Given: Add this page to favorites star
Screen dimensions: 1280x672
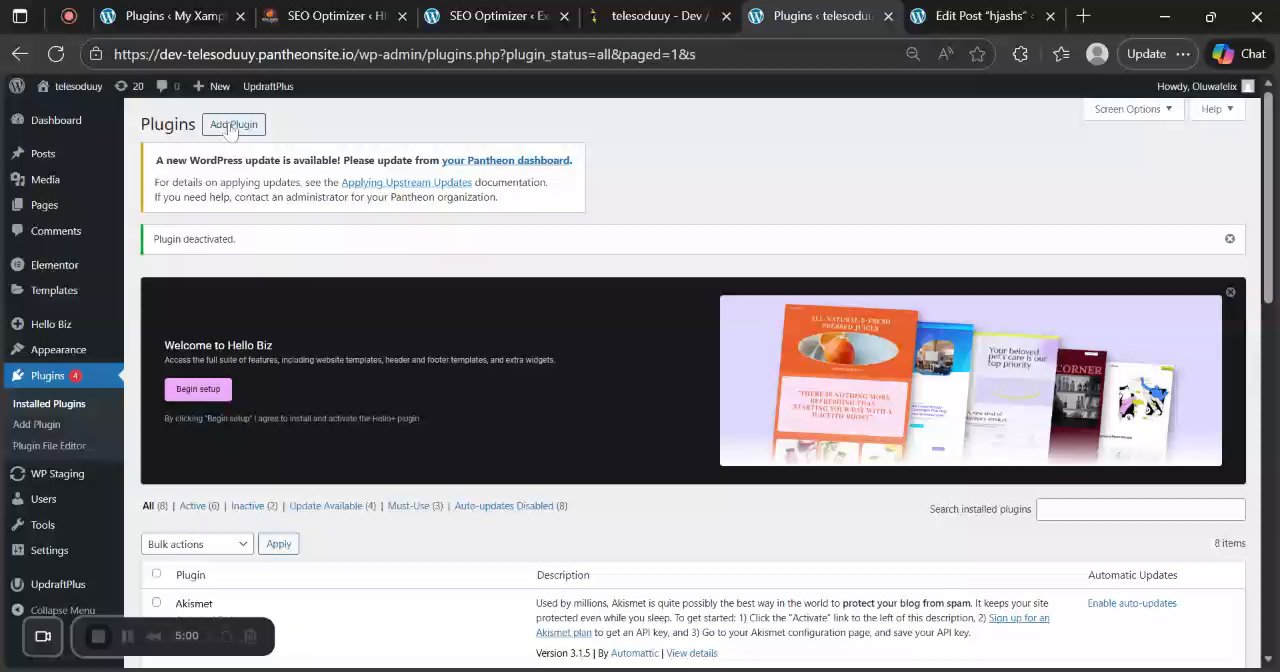Looking at the screenshot, I should pyautogui.click(x=977, y=54).
